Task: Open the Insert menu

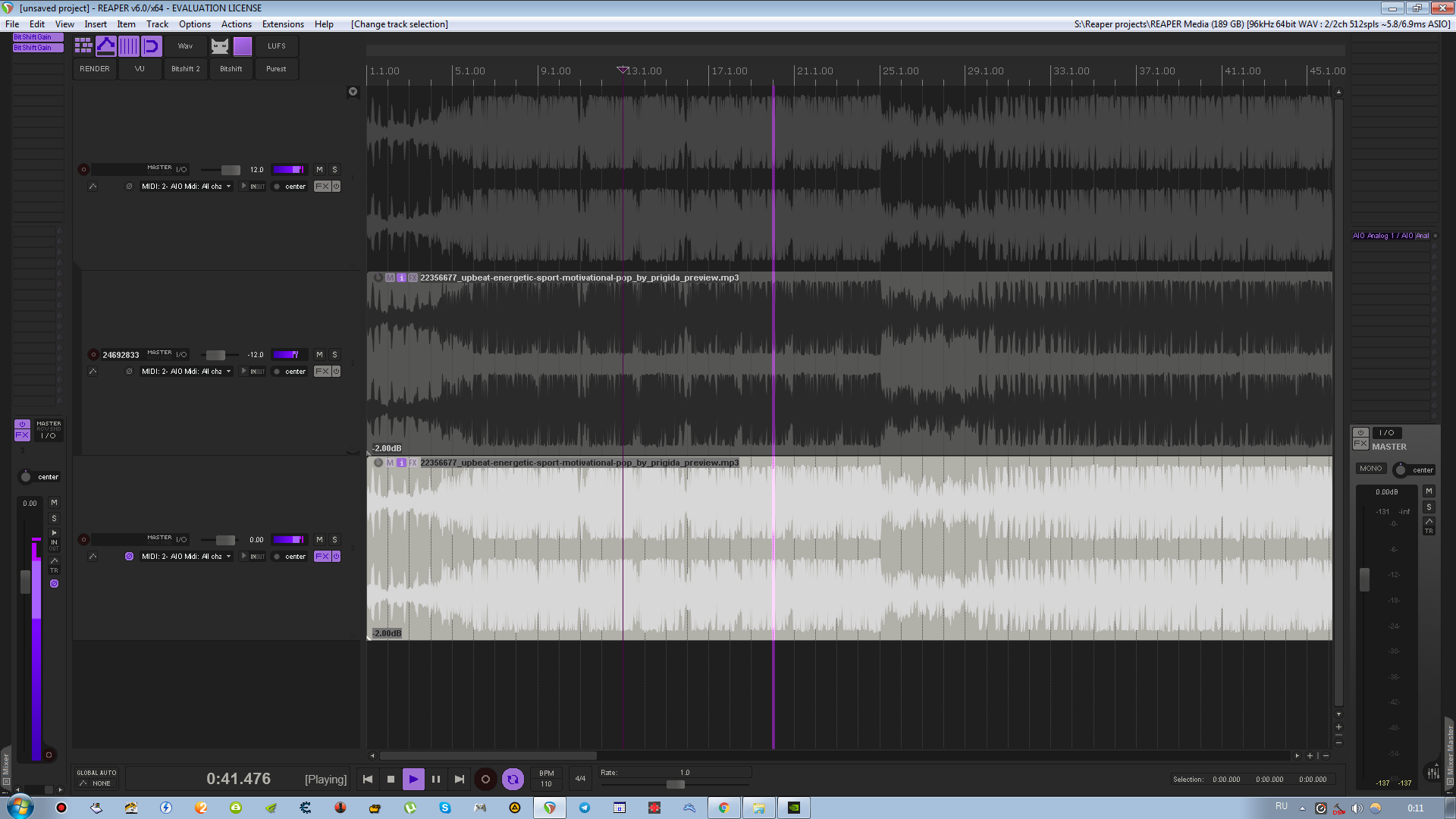Action: pyautogui.click(x=96, y=24)
